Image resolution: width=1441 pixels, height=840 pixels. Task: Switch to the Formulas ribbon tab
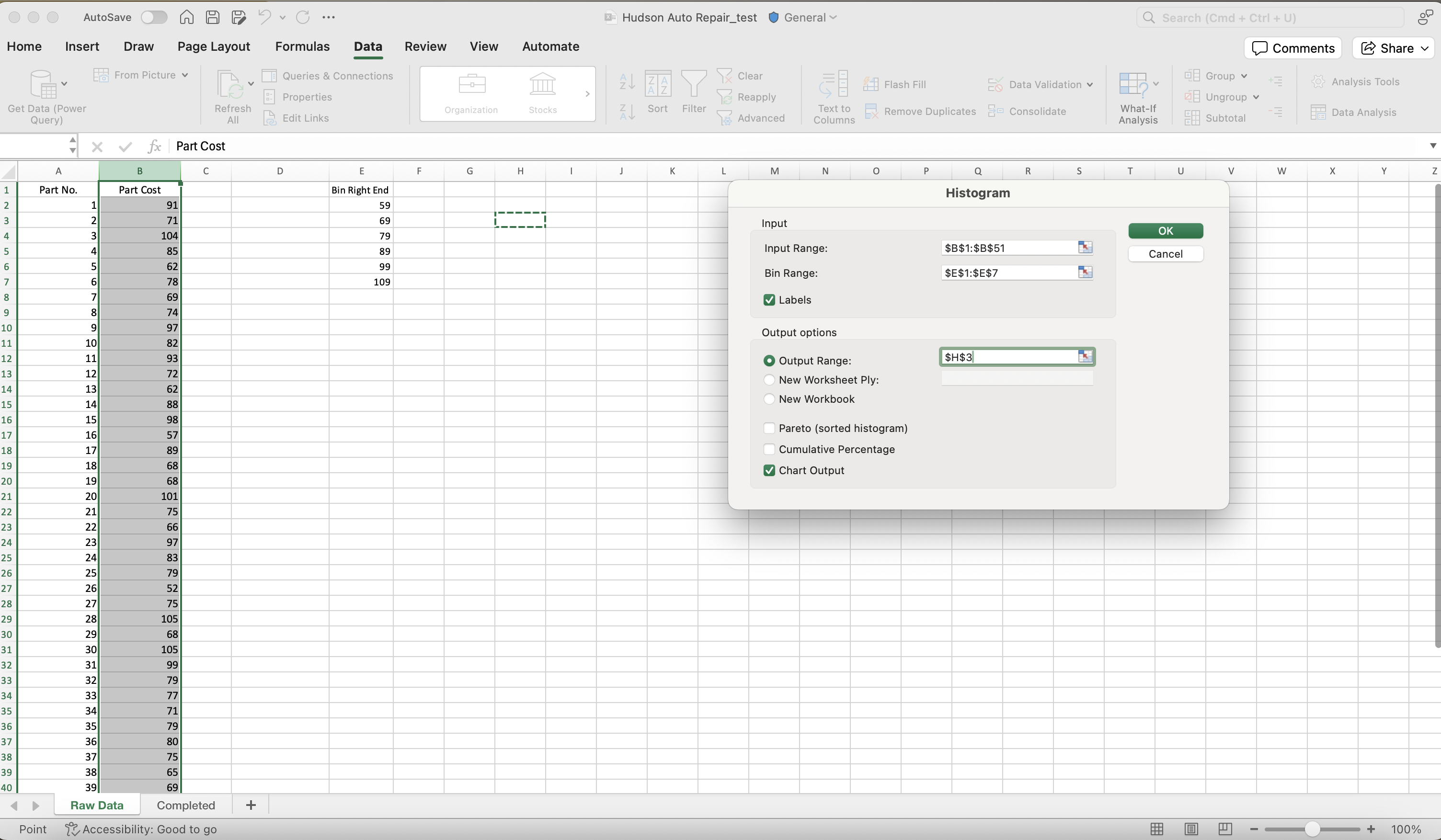pyautogui.click(x=302, y=46)
